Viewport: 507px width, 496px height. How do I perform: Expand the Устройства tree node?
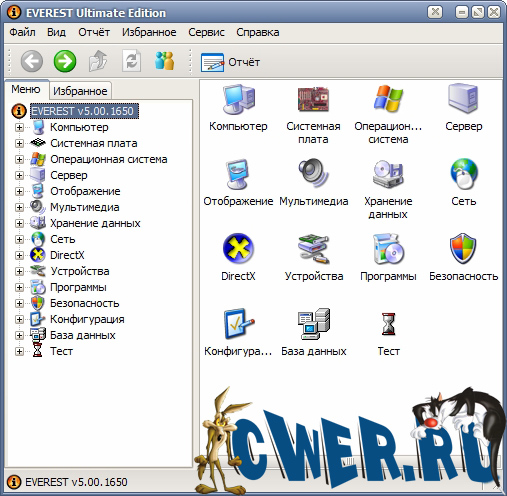coord(19,271)
